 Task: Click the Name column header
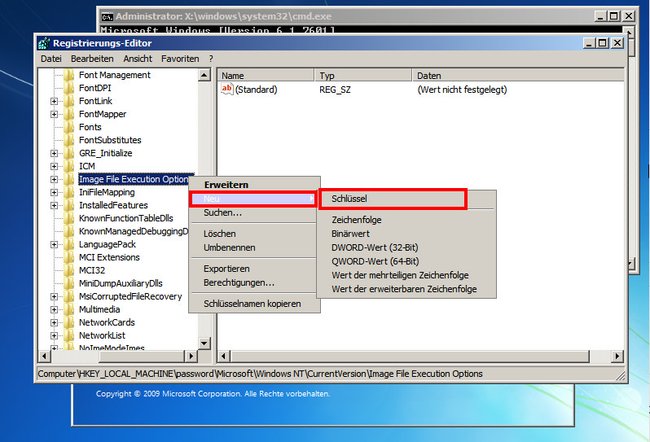(266, 75)
